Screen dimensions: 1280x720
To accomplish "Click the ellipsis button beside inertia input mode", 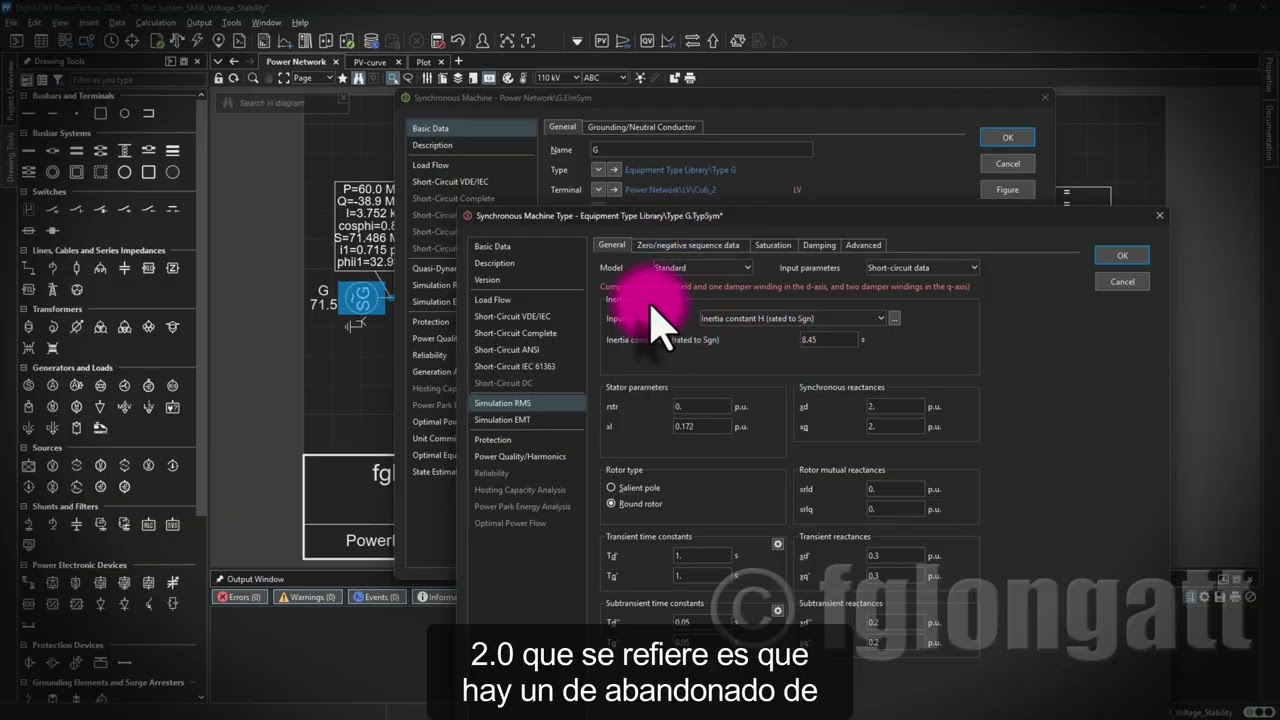I will (895, 319).
